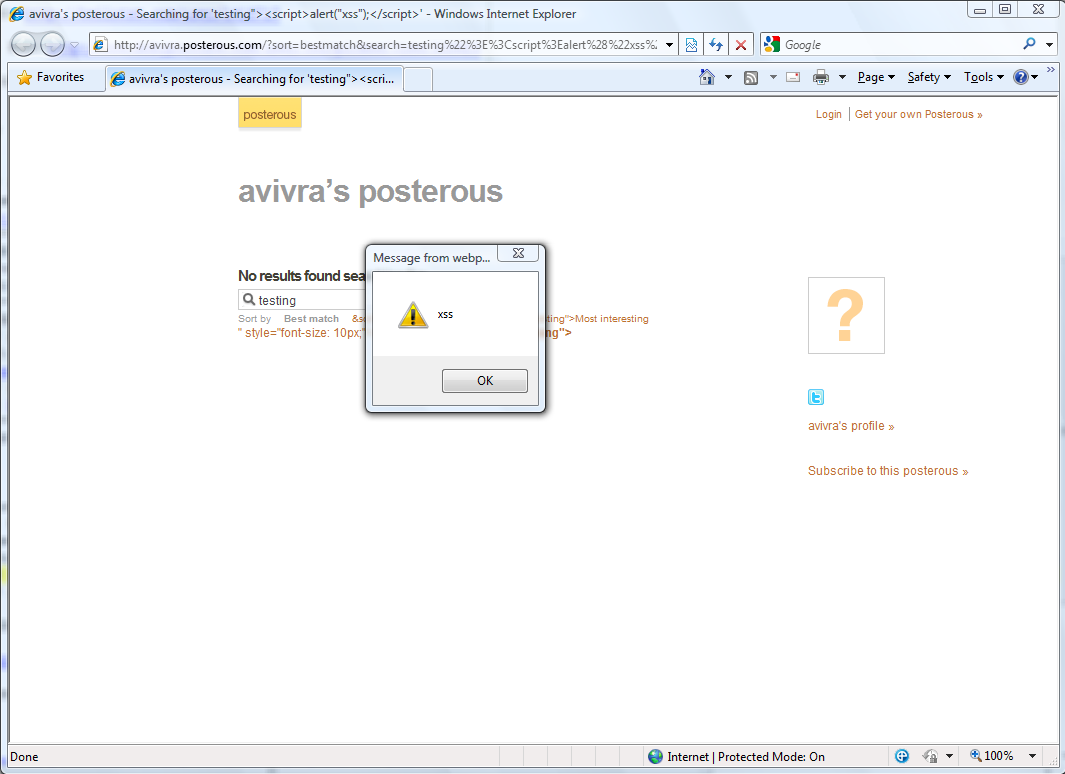This screenshot has width=1065, height=774.
Task: Click the 100% zoom level button
Action: (992, 756)
